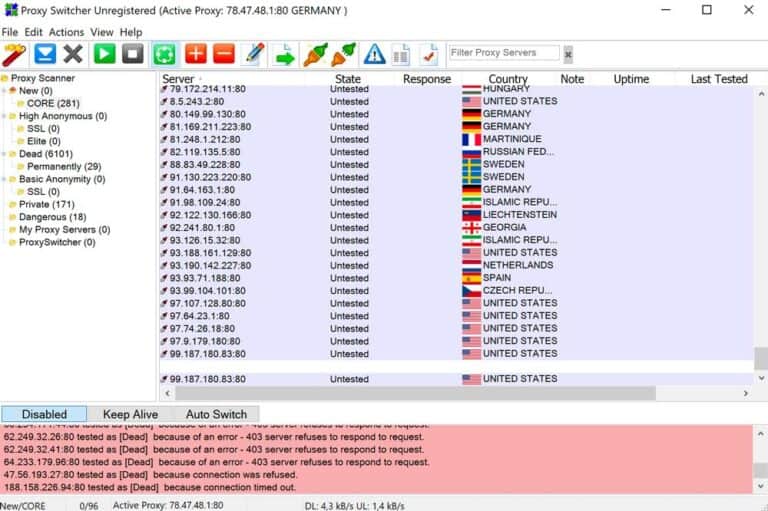Sort by the Response column header
768x511 pixels.
427,79
